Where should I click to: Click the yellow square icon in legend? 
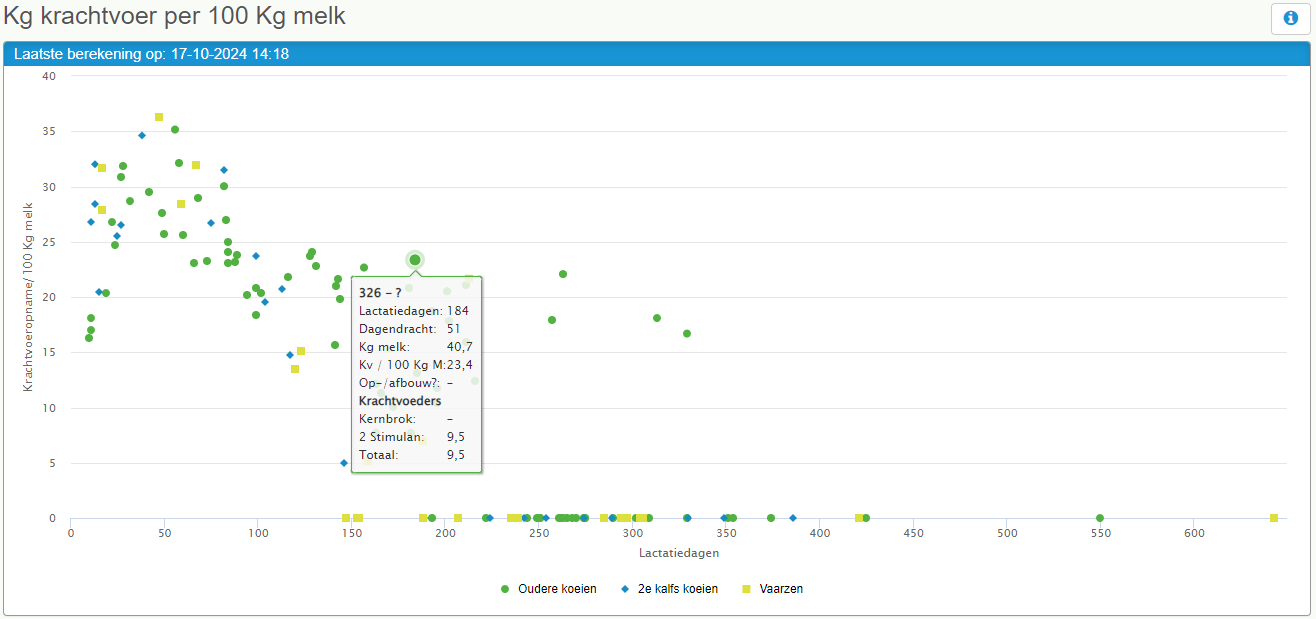746,589
